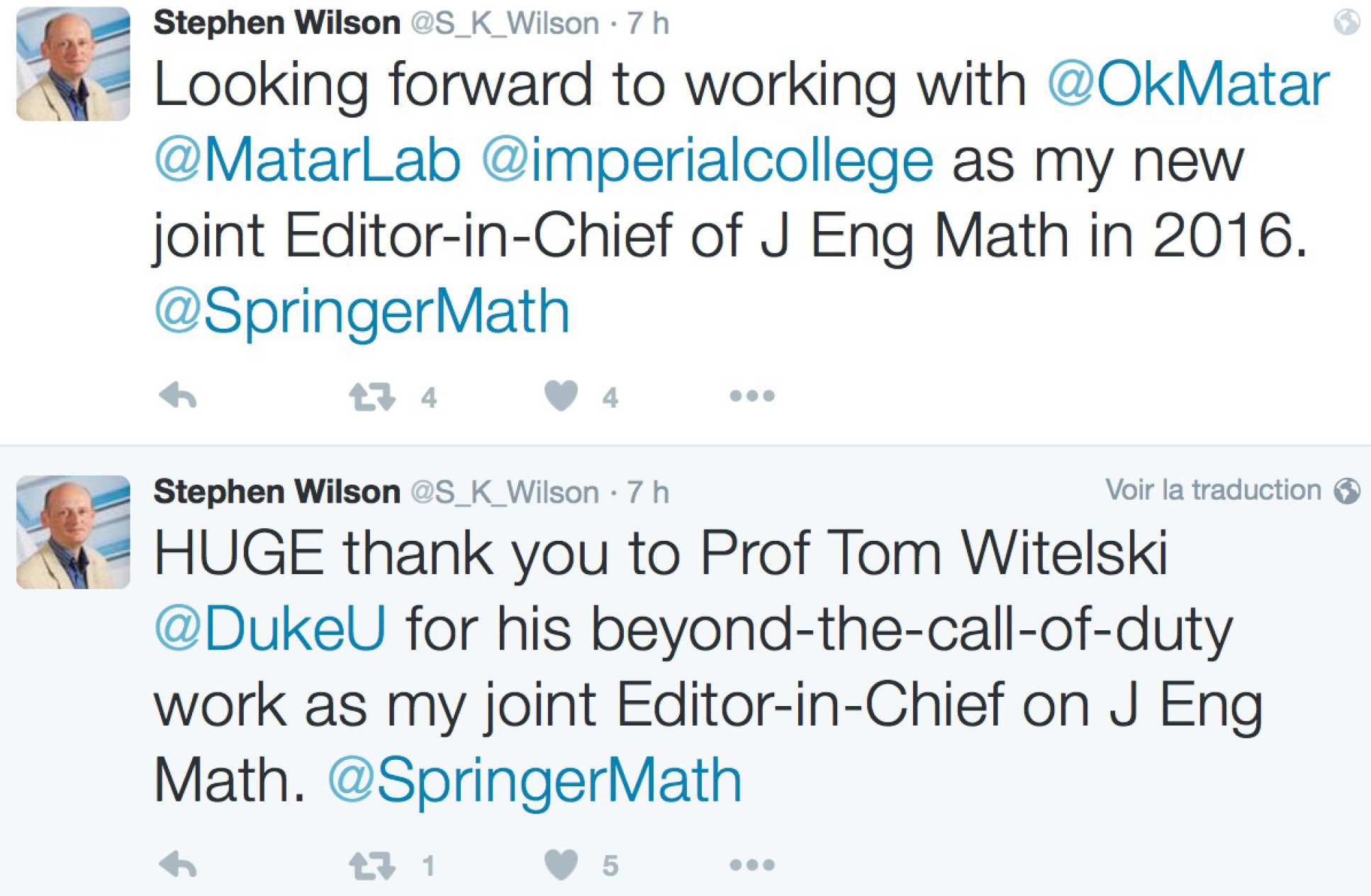The height and width of the screenshot is (896, 1371).
Task: Click the globe icon on first tweet
Action: [1346, 22]
